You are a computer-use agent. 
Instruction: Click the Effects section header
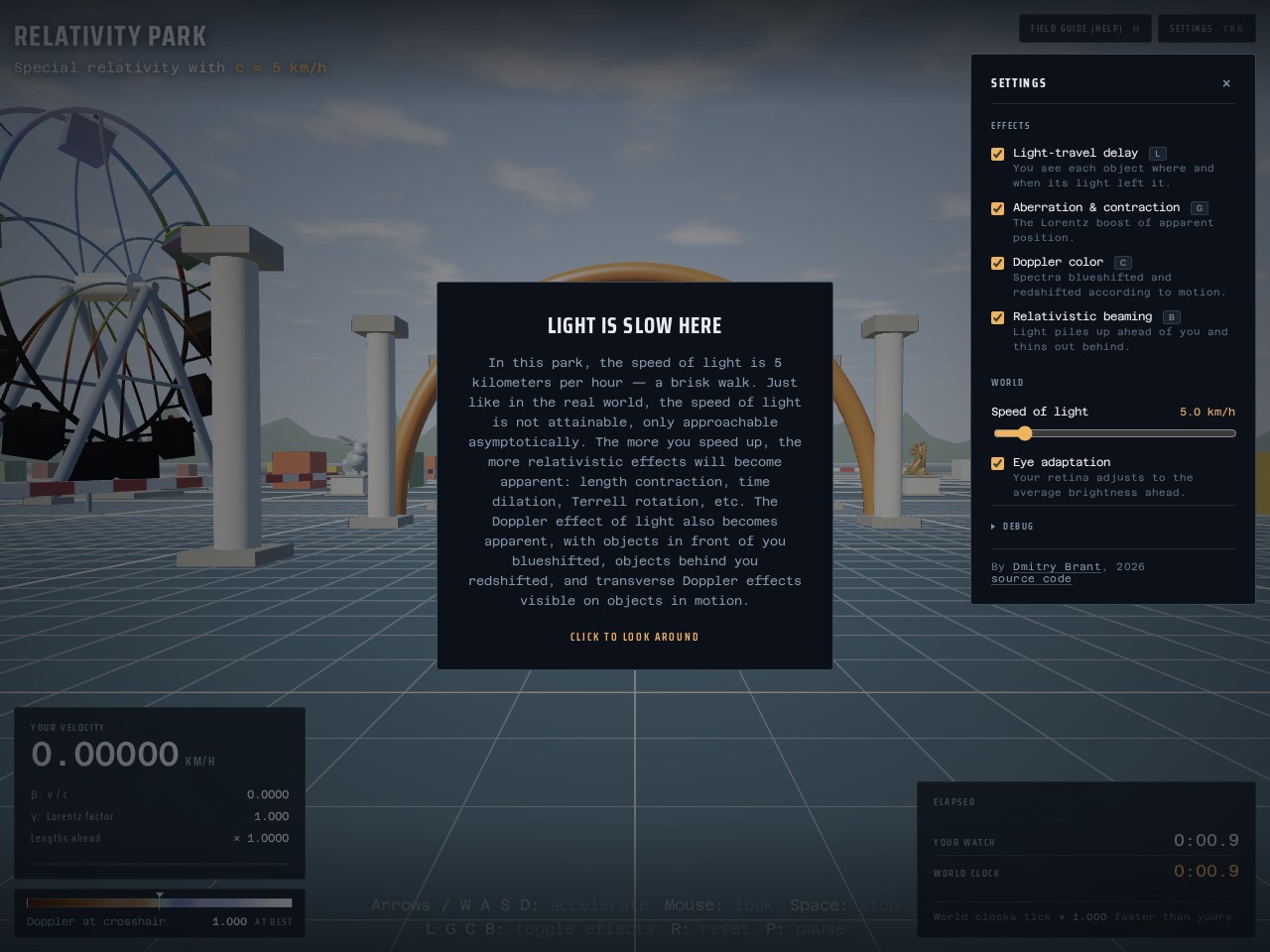pos(1010,126)
